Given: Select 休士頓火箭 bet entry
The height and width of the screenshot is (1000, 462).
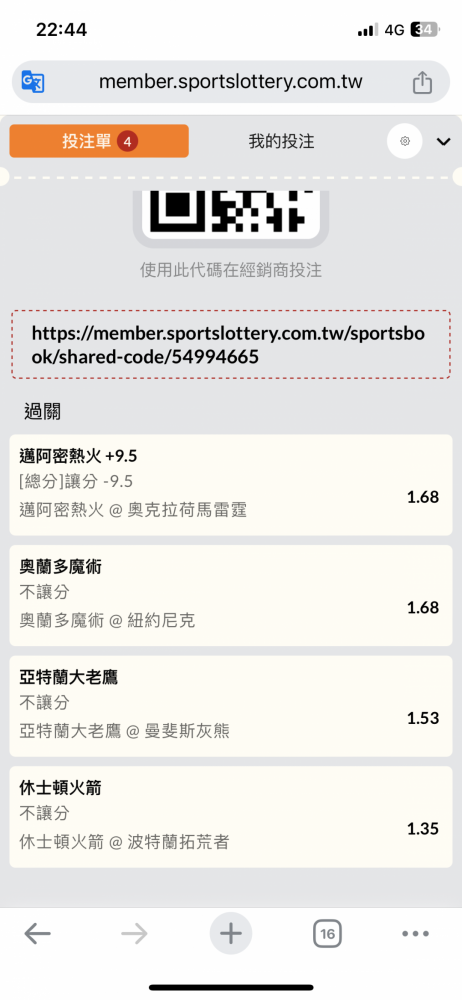Looking at the screenshot, I should [x=231, y=817].
